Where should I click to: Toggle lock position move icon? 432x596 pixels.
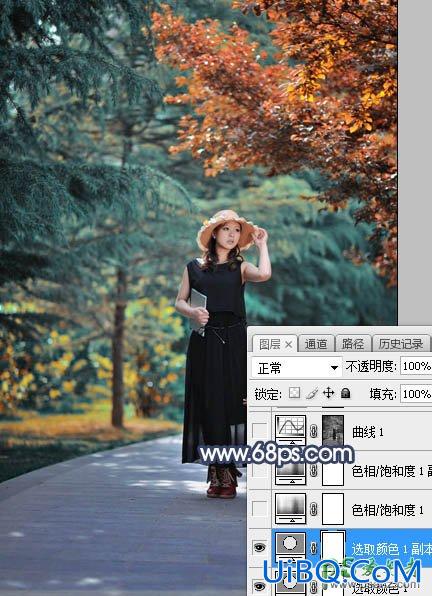[328, 393]
